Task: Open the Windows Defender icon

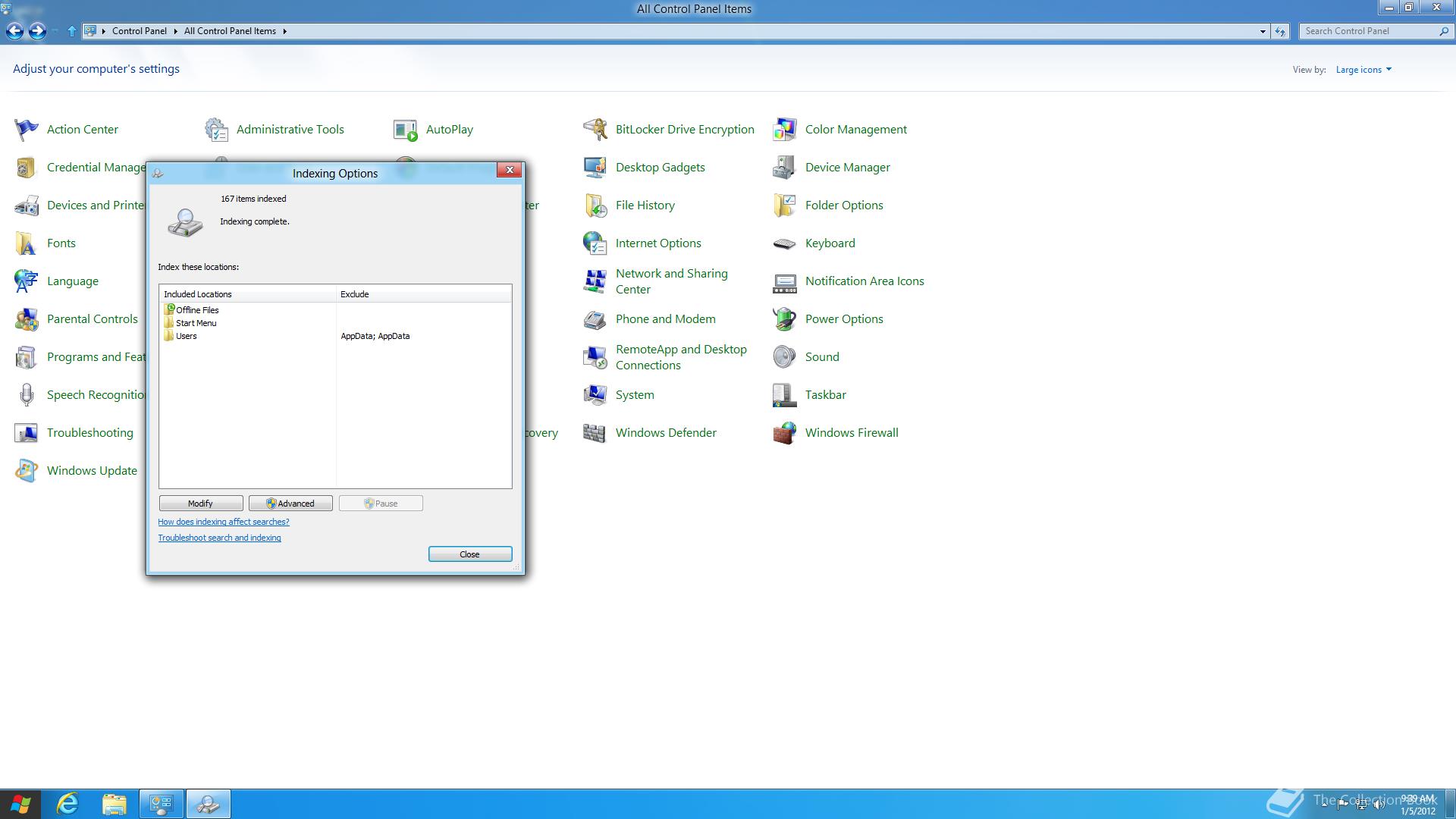Action: 595,433
